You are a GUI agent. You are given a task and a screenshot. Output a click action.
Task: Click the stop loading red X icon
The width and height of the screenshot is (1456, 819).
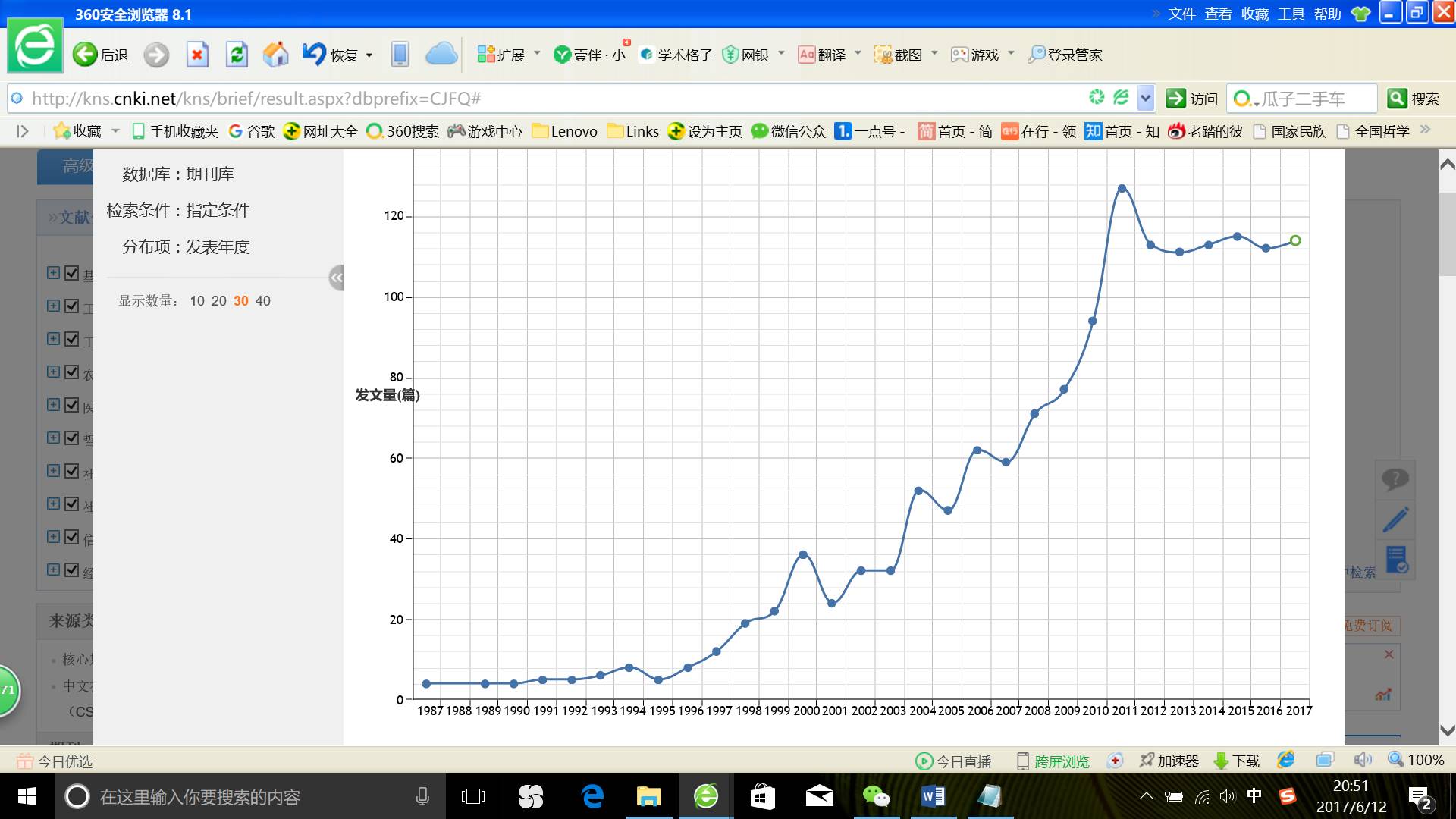pyautogui.click(x=197, y=55)
